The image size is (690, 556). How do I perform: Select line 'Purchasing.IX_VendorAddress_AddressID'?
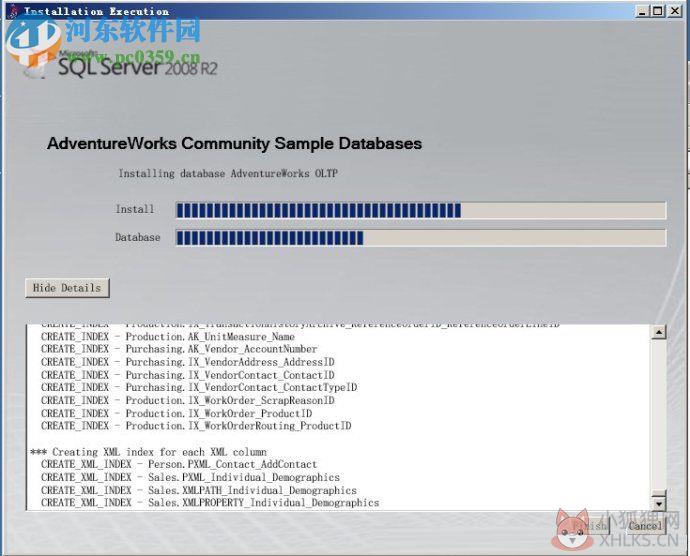pos(187,362)
